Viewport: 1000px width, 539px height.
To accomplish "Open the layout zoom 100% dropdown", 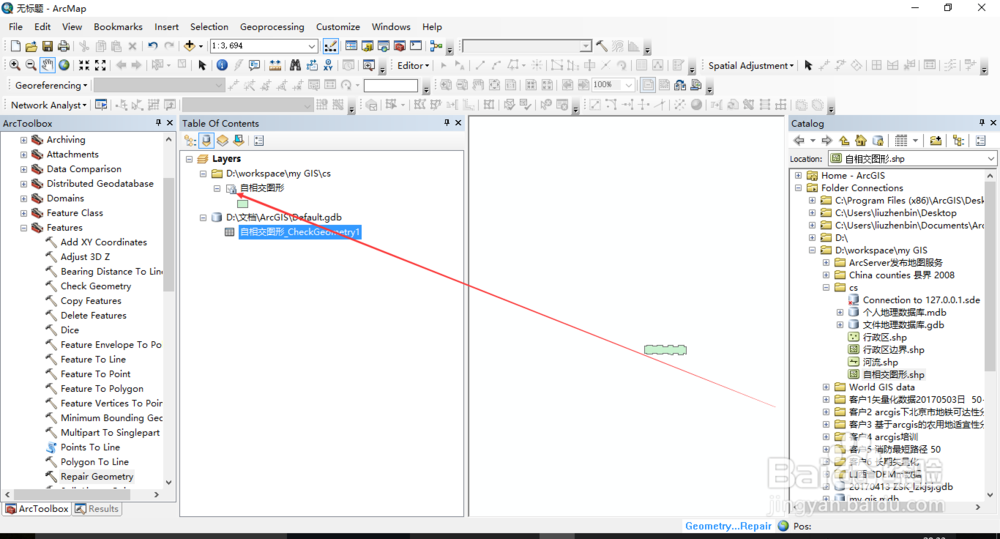I will (629, 85).
